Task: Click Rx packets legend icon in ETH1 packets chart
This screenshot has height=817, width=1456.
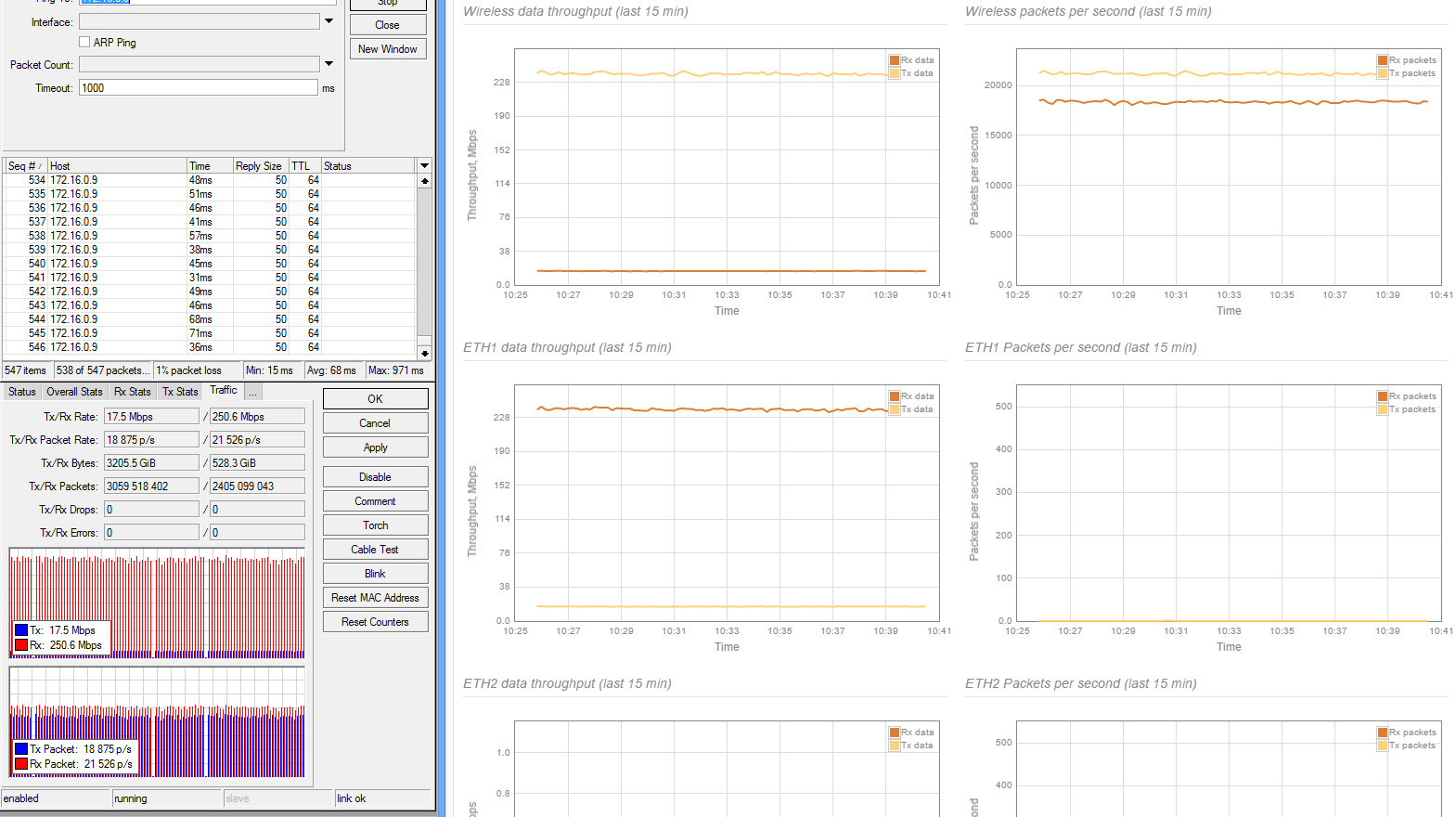Action: click(x=1383, y=396)
